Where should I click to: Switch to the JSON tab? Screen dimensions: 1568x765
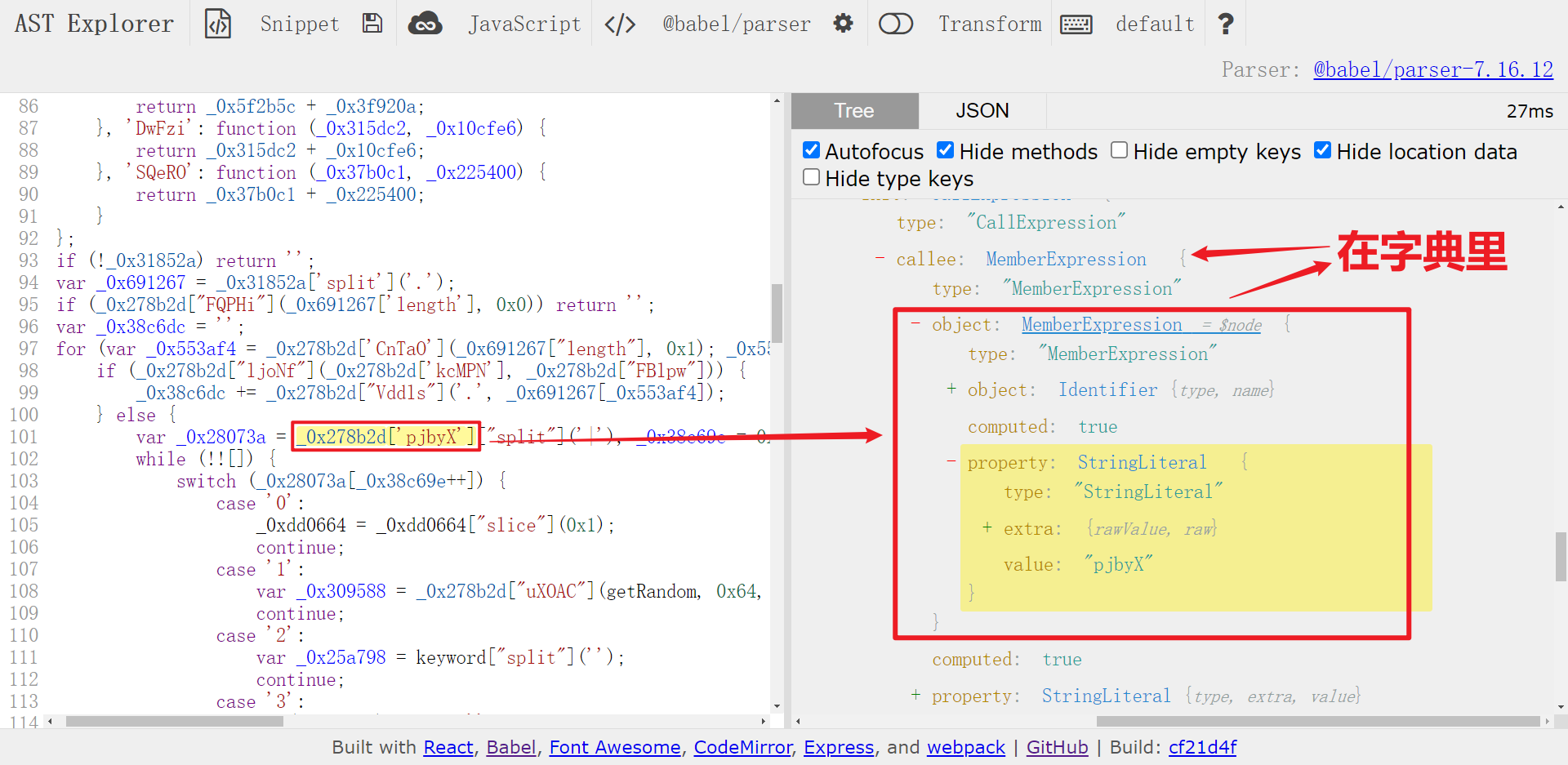pos(982,110)
